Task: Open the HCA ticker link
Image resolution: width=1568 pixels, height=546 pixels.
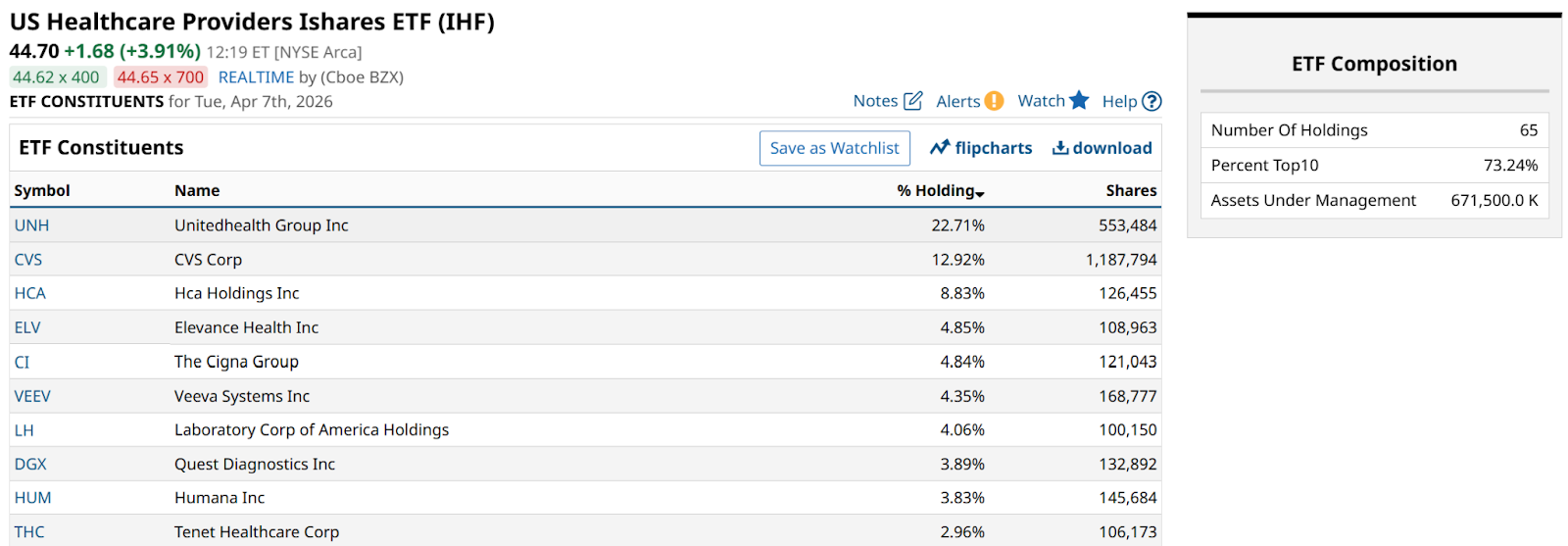Action: click(x=30, y=293)
